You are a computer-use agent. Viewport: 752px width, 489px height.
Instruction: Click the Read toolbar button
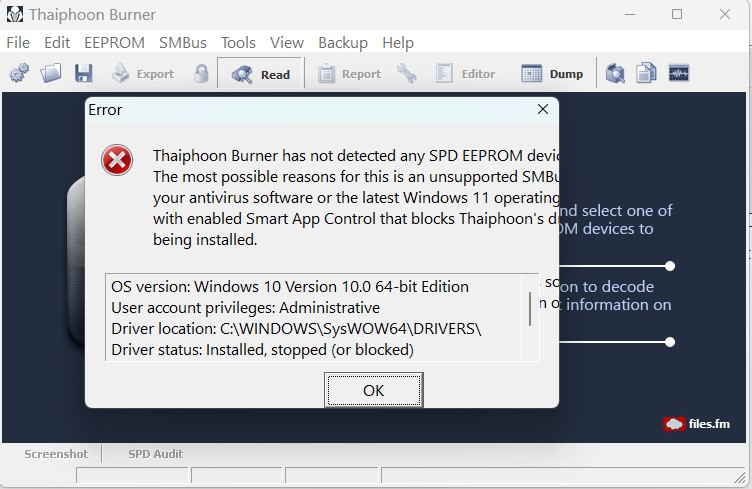coord(260,74)
